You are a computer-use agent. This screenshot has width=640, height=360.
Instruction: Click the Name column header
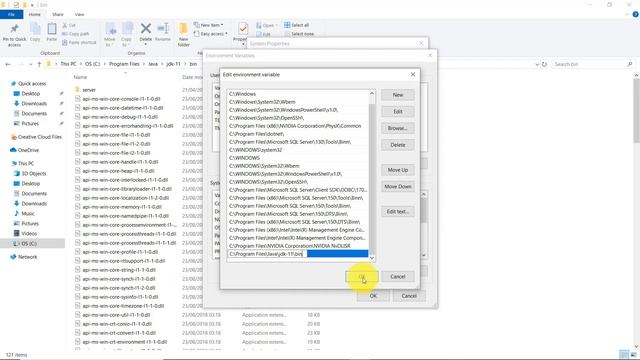(x=80, y=77)
